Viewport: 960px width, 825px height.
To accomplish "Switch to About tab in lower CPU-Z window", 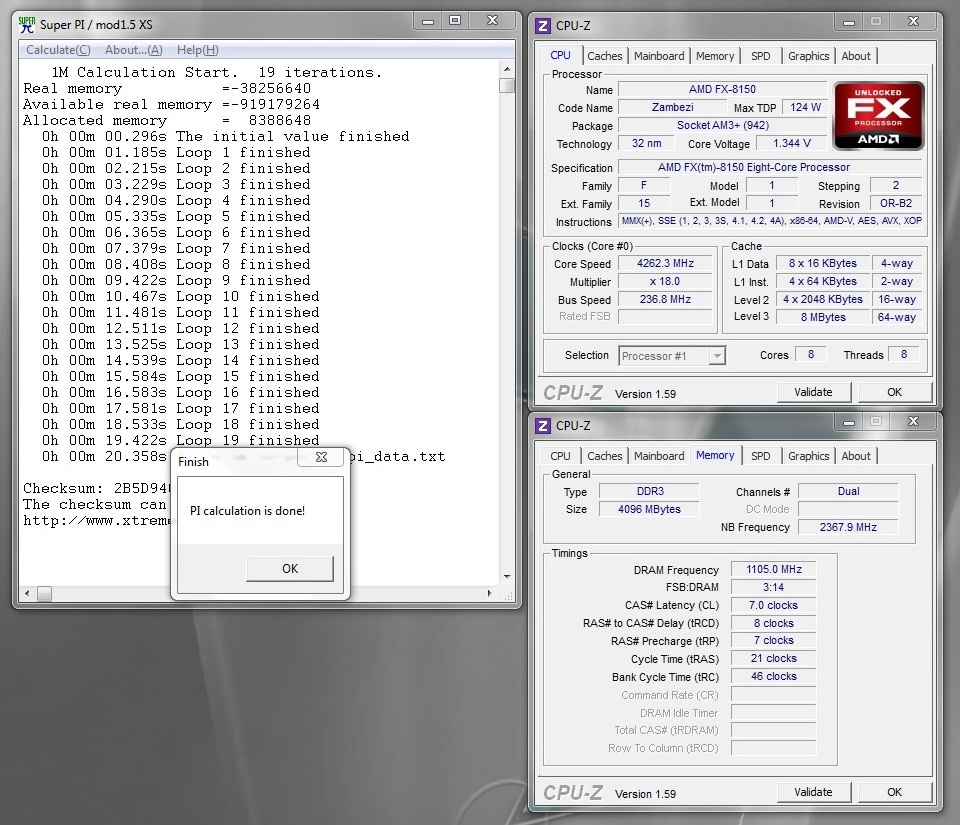I will (x=855, y=456).
